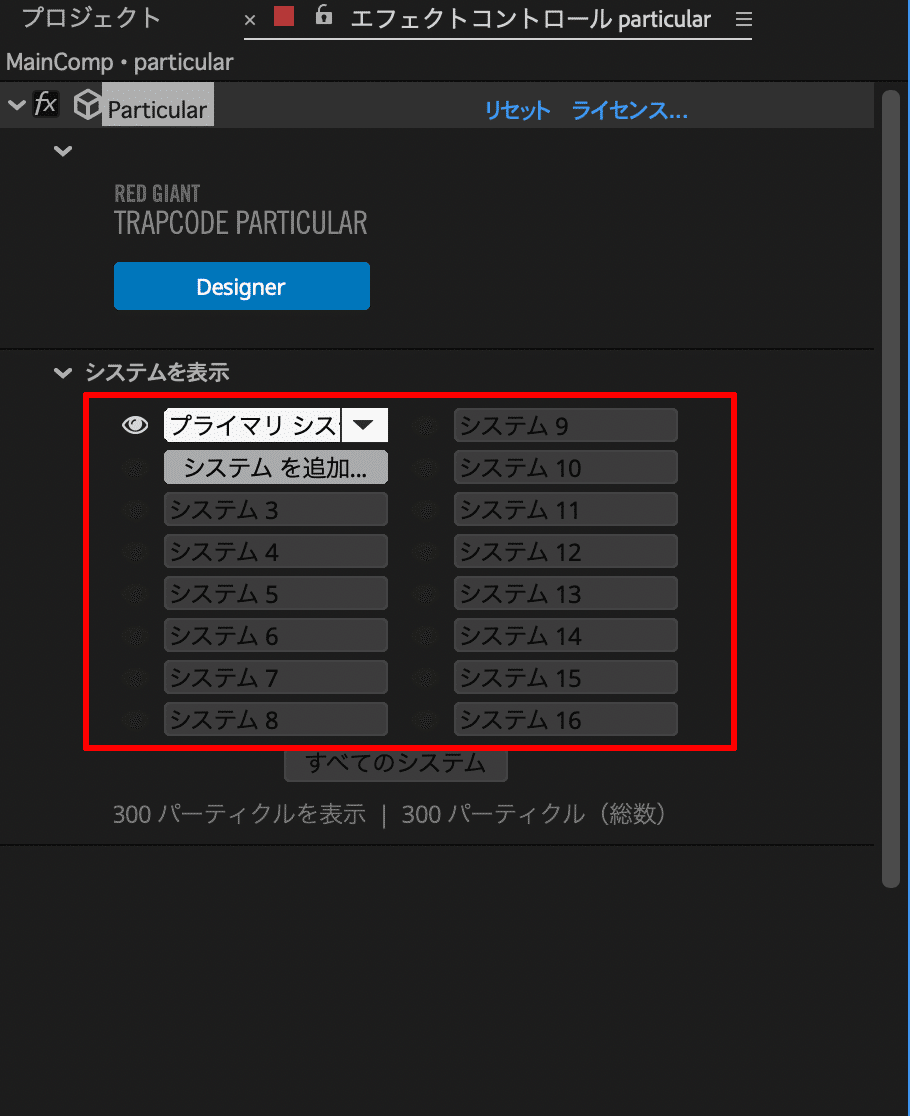
Task: Show システム 9 with its eye toggle
Action: 425,425
